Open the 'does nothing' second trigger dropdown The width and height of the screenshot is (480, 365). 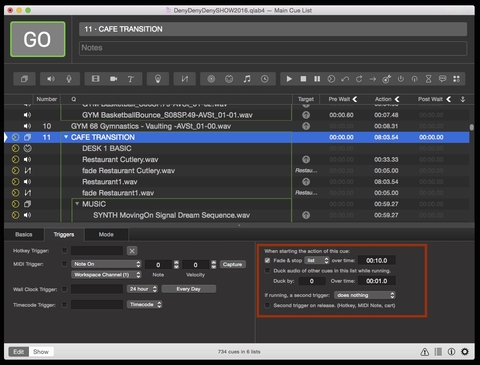[x=364, y=295]
